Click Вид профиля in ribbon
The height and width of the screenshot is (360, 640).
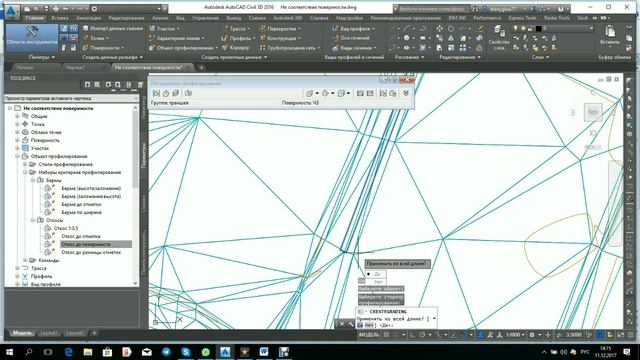point(353,29)
